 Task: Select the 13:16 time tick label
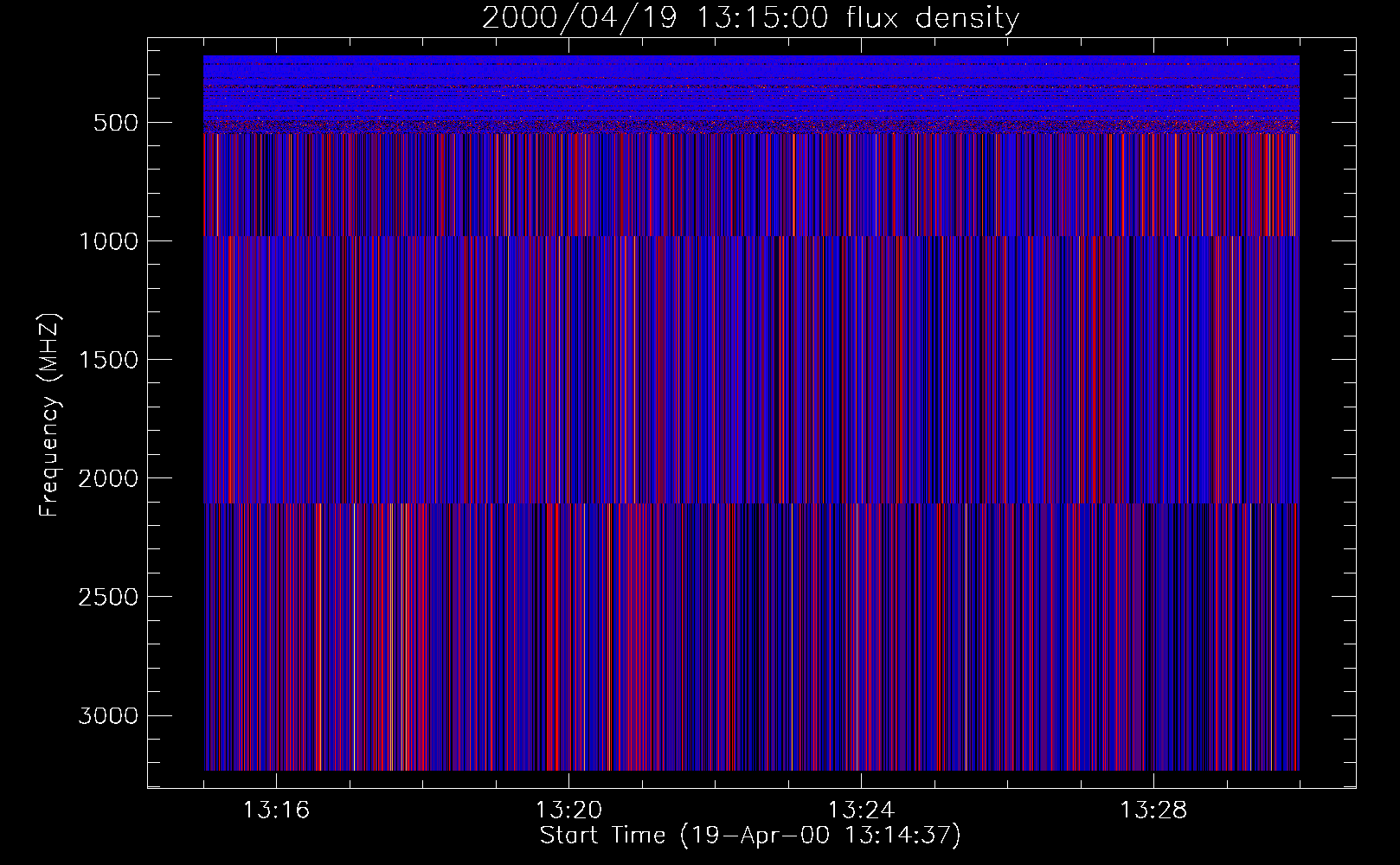click(276, 811)
